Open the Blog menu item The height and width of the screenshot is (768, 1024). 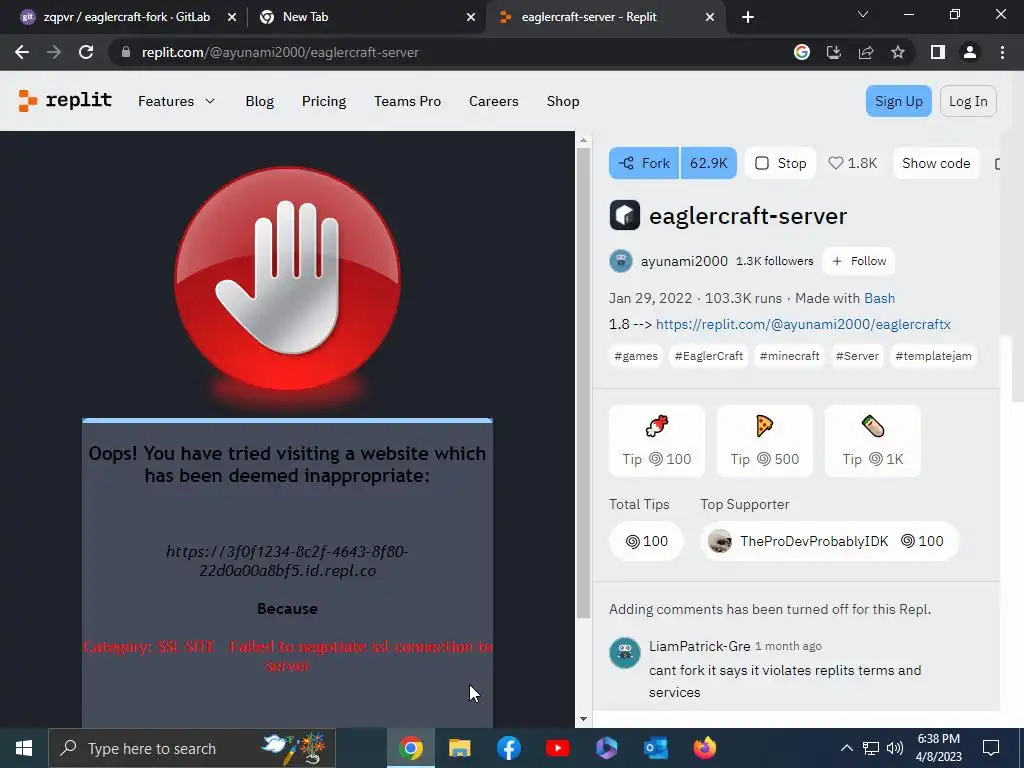pyautogui.click(x=260, y=101)
